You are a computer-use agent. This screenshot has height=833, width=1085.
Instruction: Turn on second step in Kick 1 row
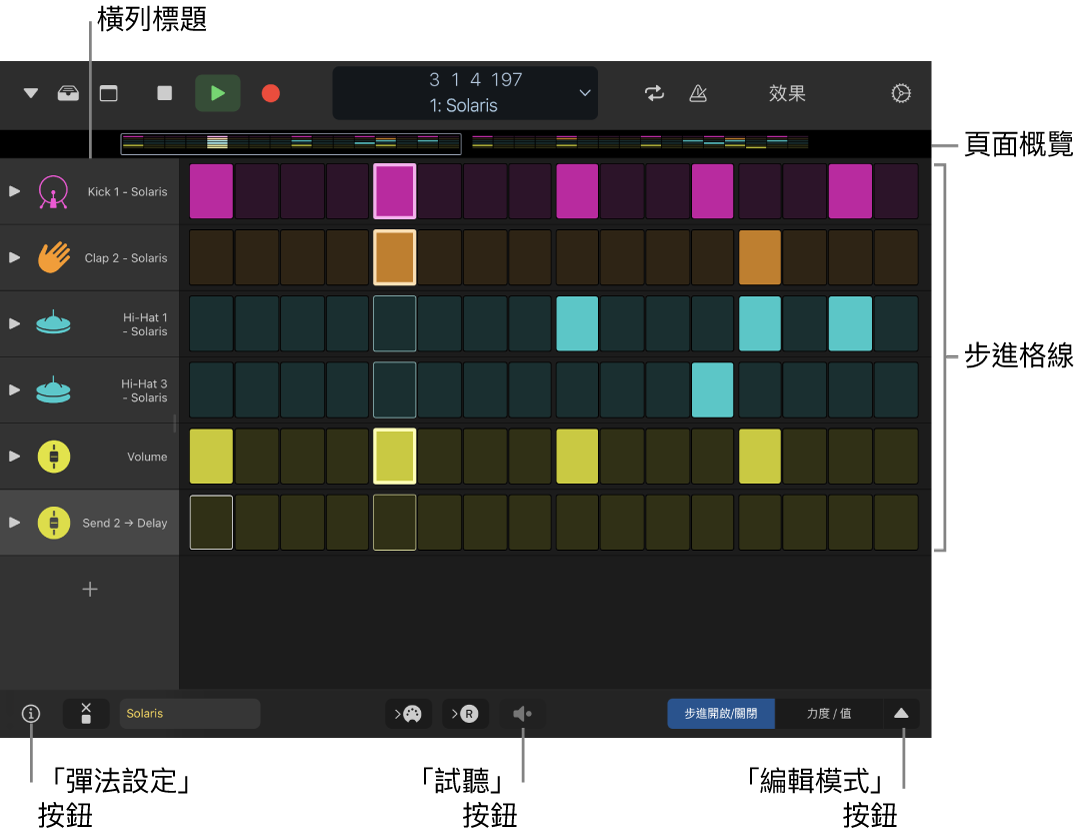coord(257,192)
